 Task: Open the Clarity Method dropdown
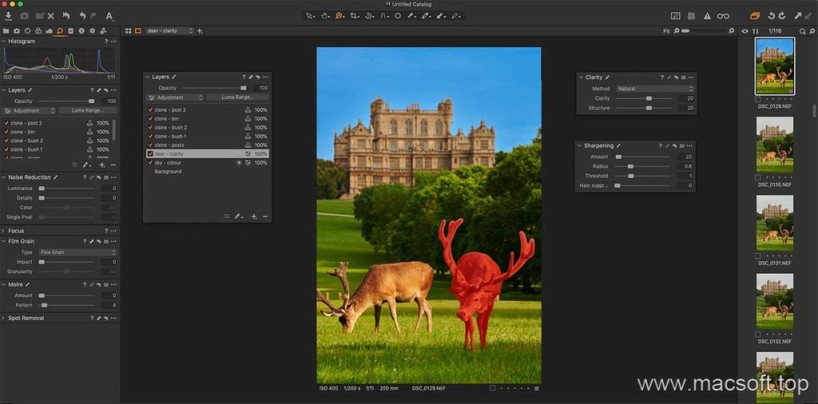tap(648, 88)
